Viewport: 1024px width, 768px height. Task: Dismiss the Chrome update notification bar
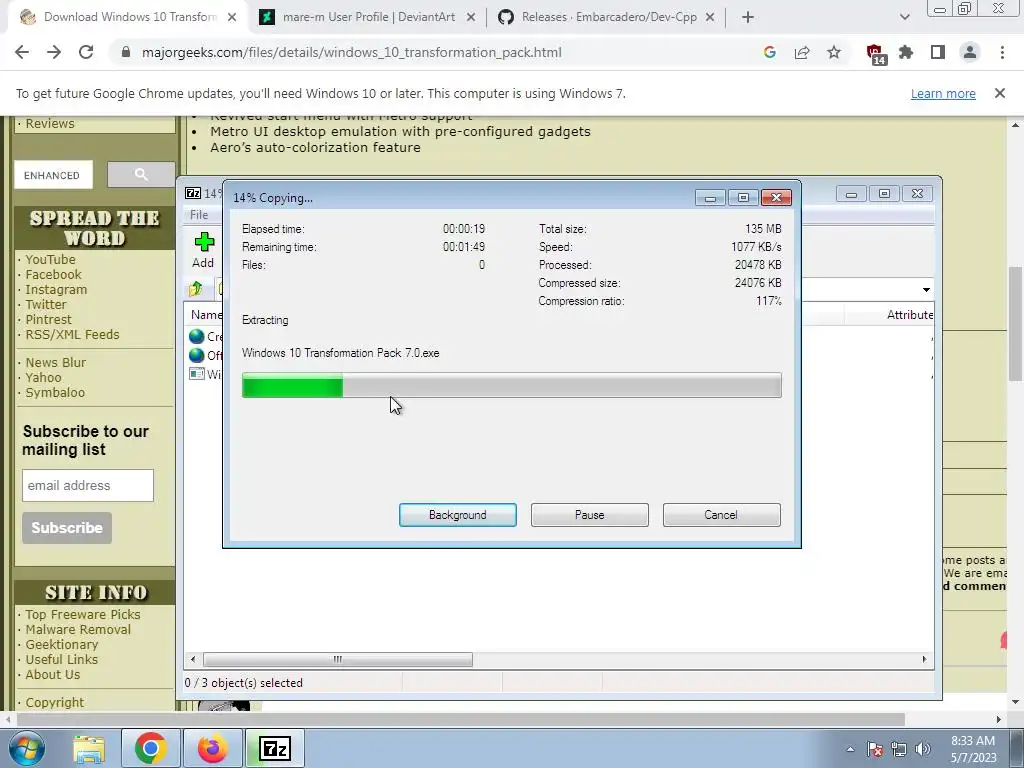coord(1000,93)
